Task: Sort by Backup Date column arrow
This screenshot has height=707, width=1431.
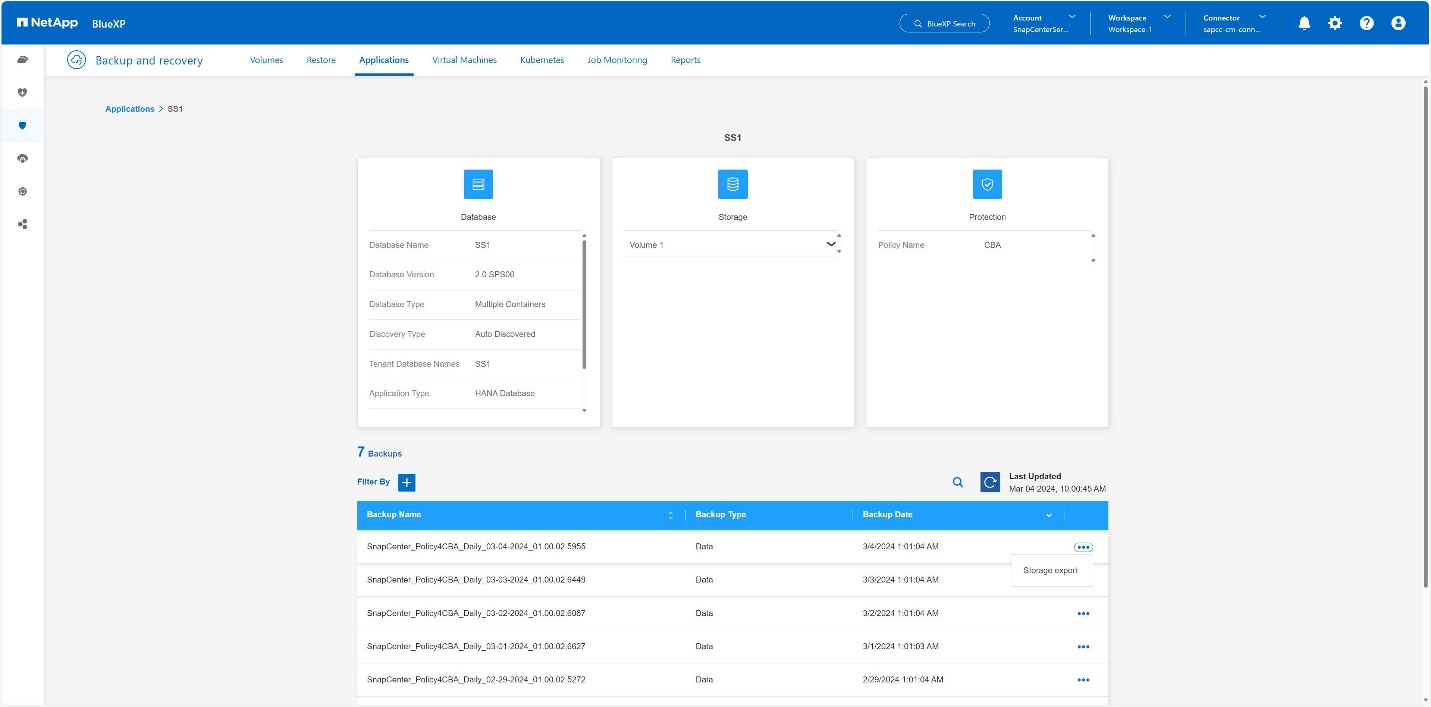Action: (1049, 516)
